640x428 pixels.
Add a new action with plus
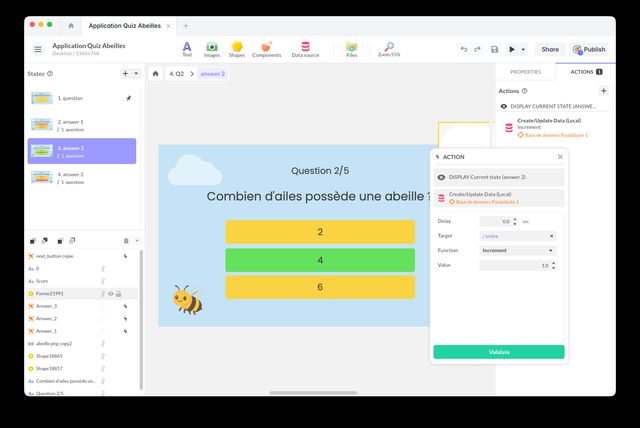[x=604, y=91]
